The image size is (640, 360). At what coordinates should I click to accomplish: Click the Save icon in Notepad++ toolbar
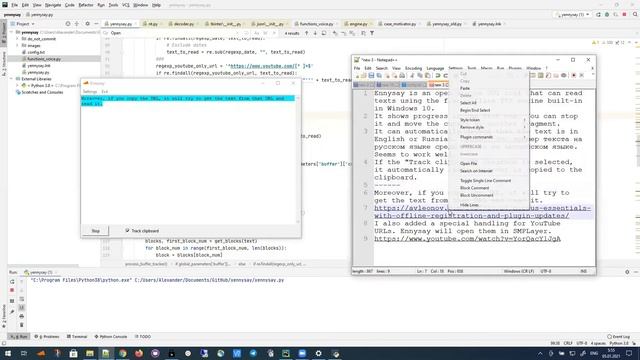tap(371, 76)
